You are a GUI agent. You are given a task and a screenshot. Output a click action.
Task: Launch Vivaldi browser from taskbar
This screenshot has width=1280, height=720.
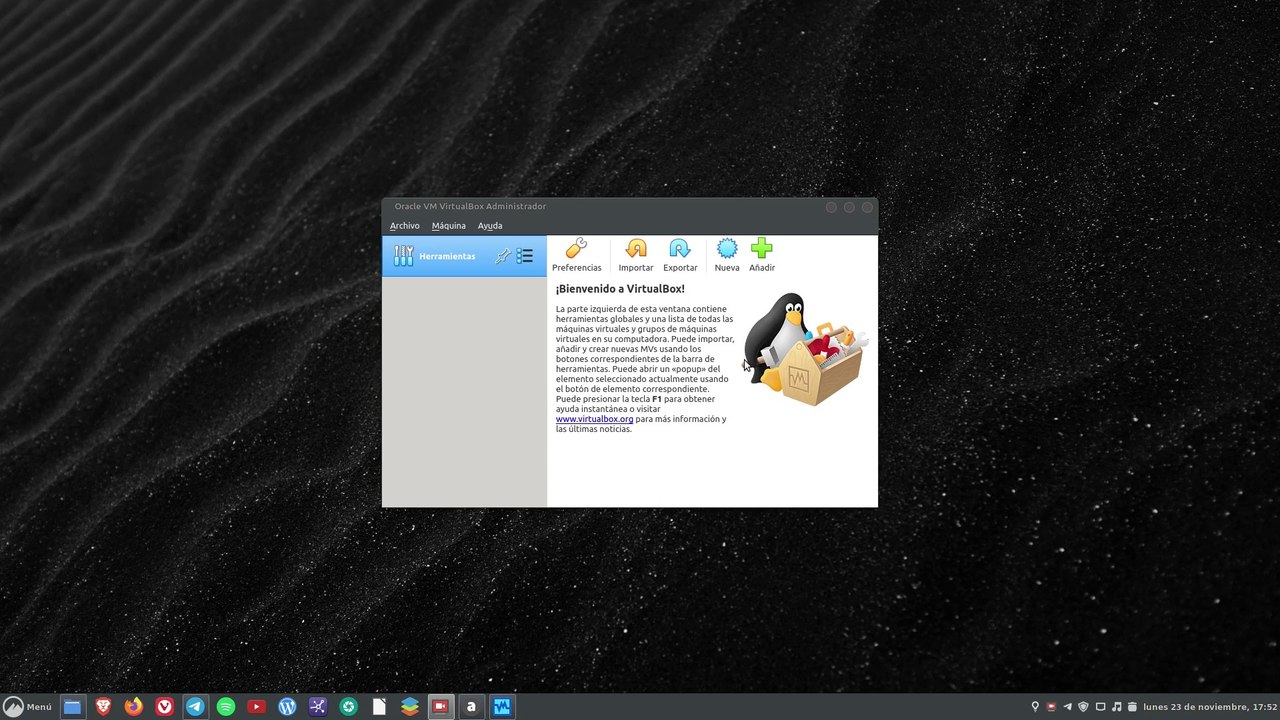[164, 707]
